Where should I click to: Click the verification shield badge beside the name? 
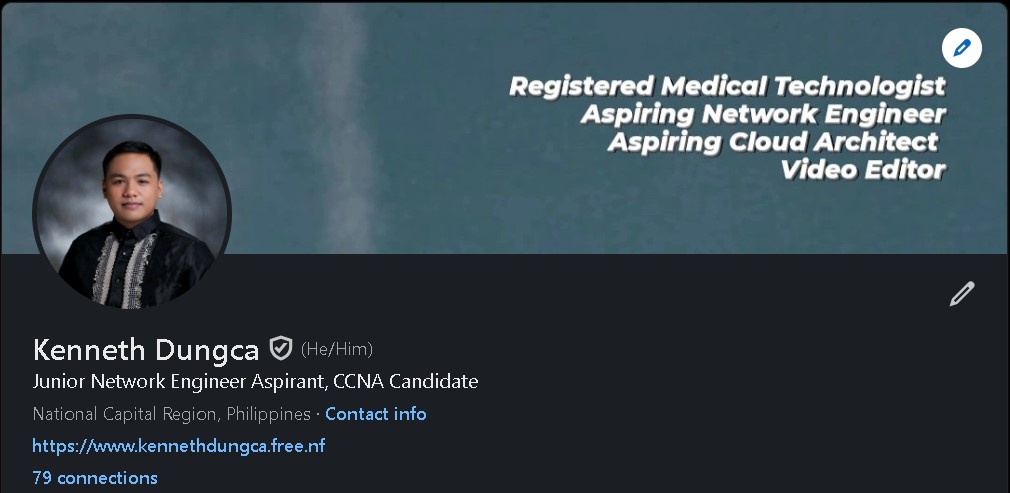281,348
